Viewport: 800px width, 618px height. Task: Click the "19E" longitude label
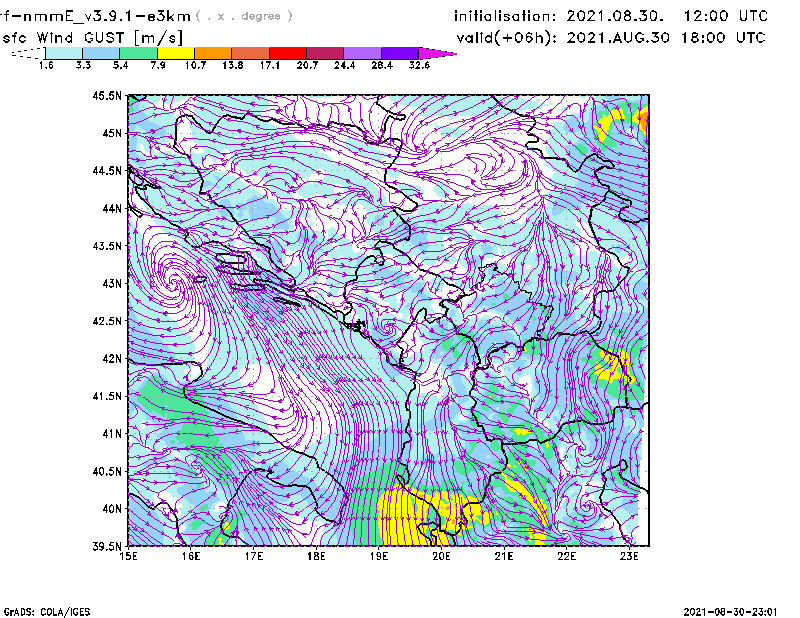point(379,556)
